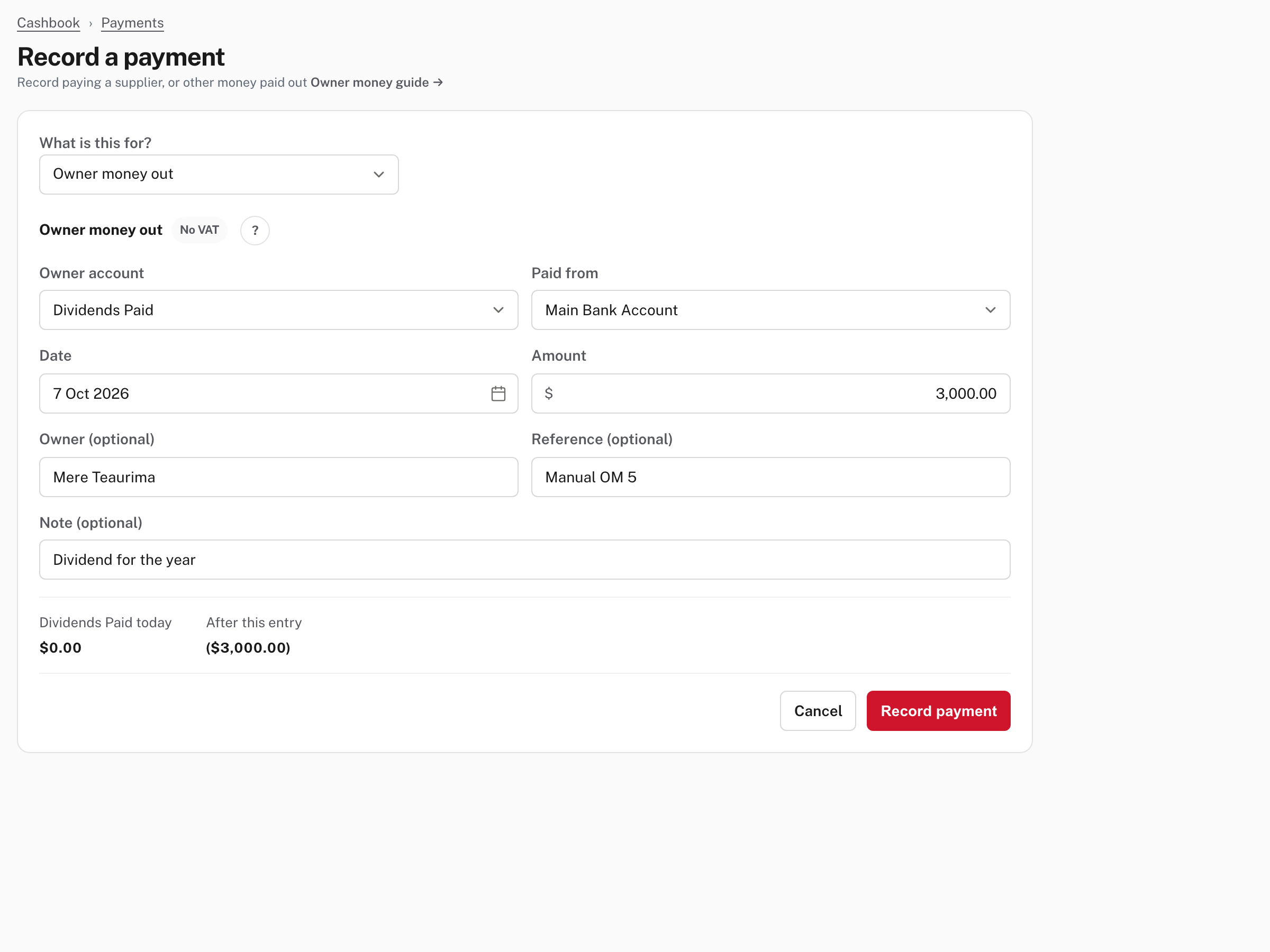Click the Cancel button

tap(818, 710)
